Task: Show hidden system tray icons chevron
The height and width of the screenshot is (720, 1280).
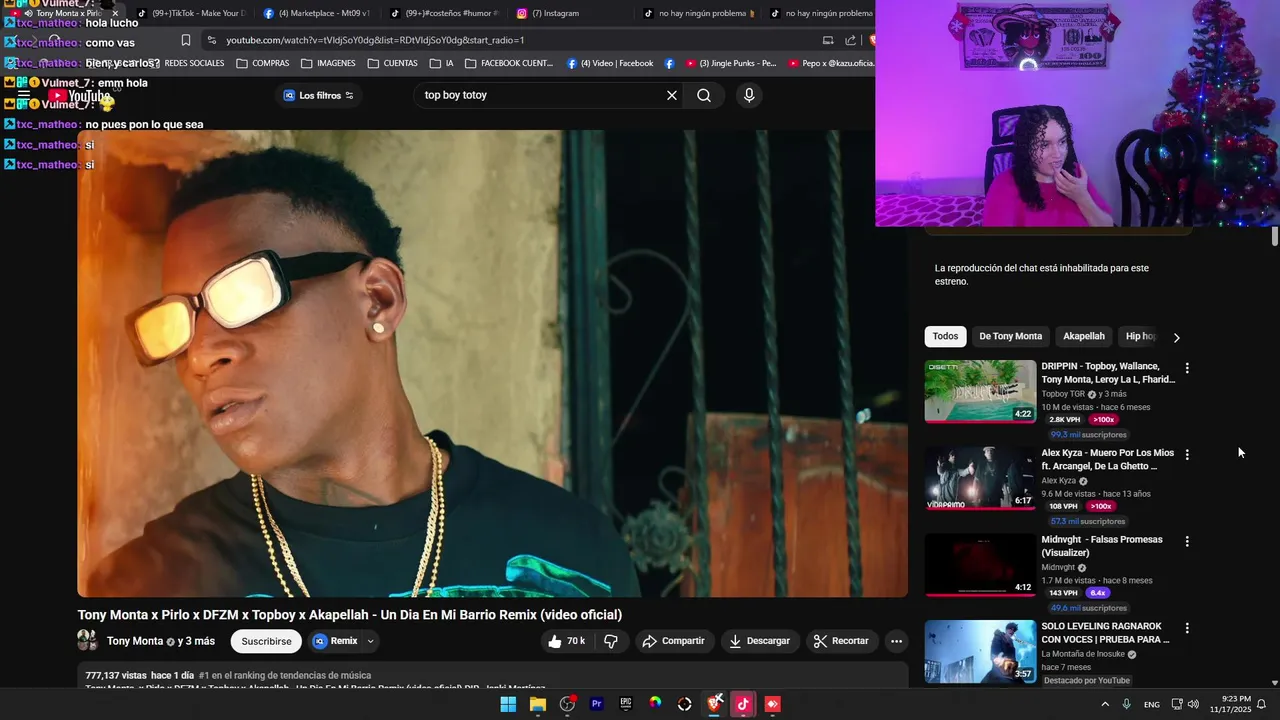Action: point(1105,704)
